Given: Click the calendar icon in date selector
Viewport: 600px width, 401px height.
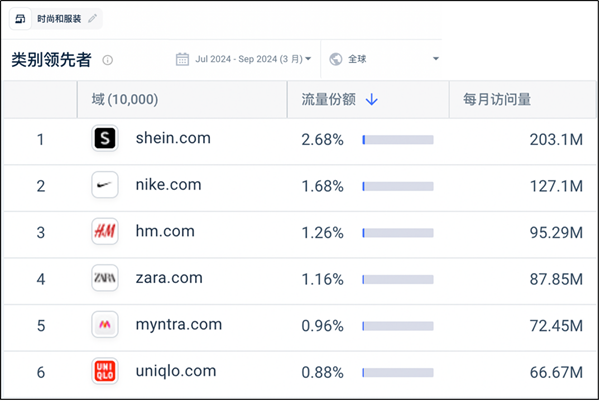Looking at the screenshot, I should (x=182, y=59).
